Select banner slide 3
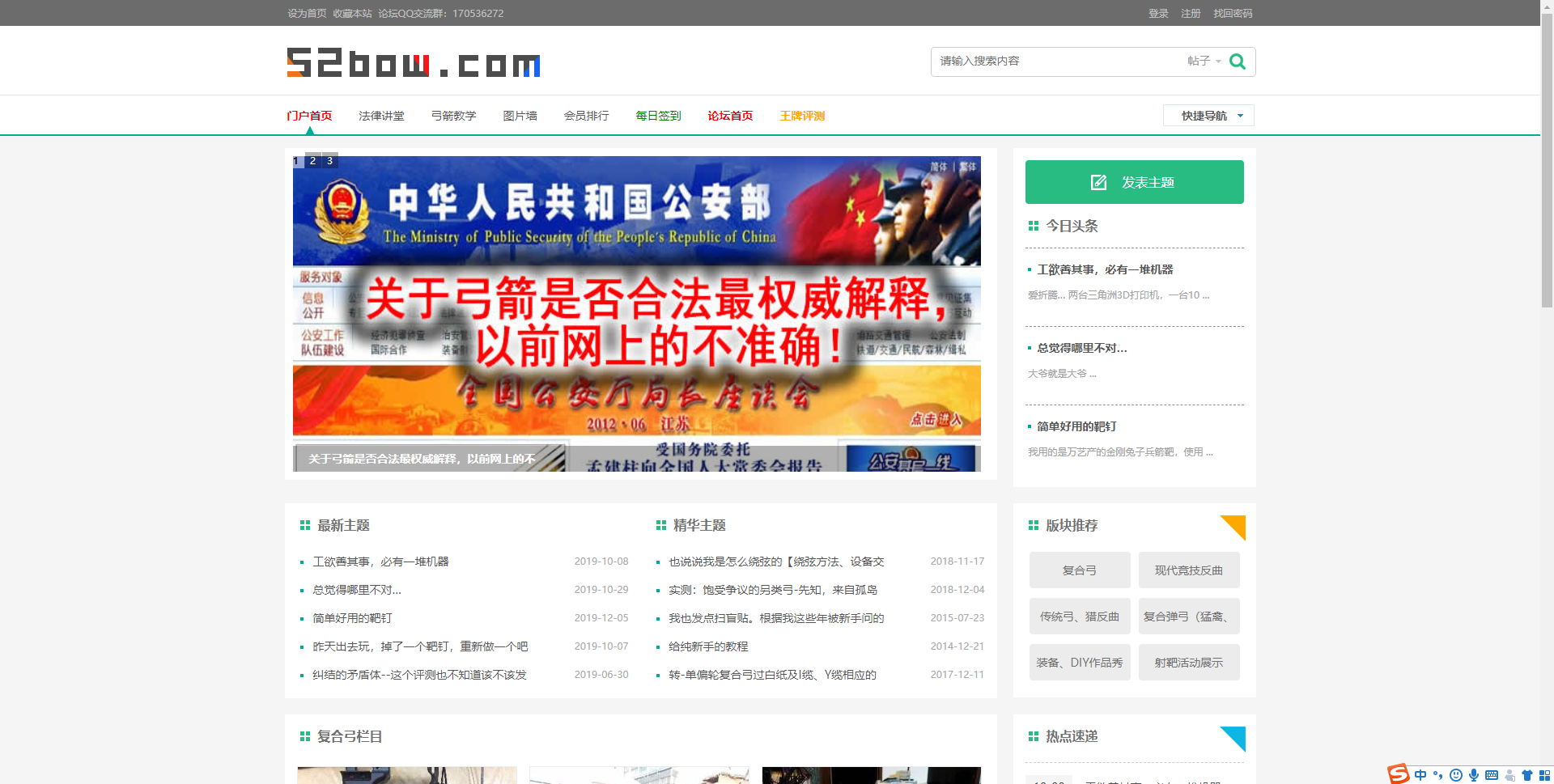Viewport: 1554px width, 784px height. pos(329,161)
